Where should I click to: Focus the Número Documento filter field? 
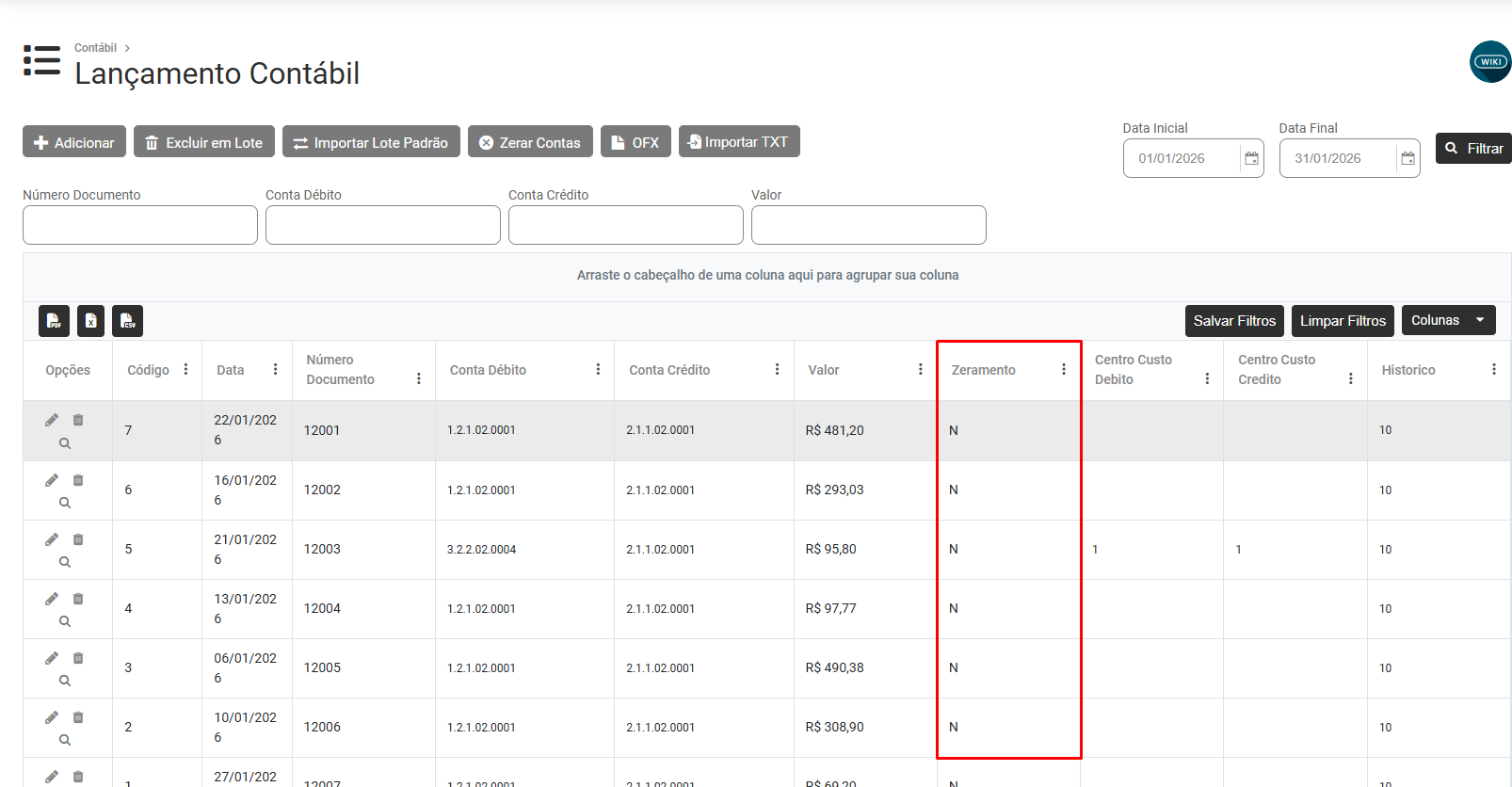click(x=140, y=225)
